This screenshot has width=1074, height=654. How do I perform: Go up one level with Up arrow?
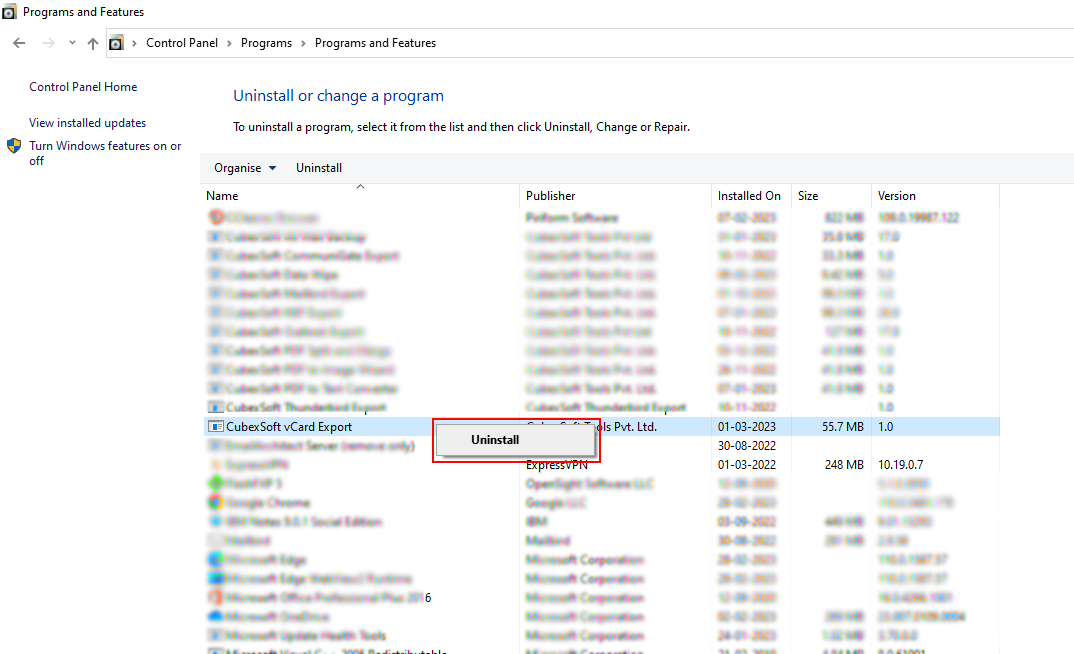tap(93, 43)
